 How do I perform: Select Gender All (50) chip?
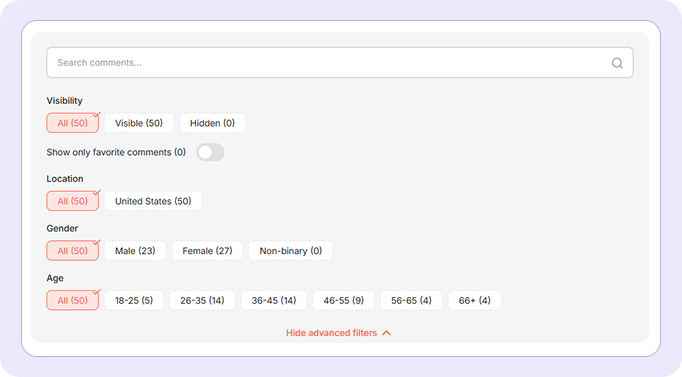[73, 251]
